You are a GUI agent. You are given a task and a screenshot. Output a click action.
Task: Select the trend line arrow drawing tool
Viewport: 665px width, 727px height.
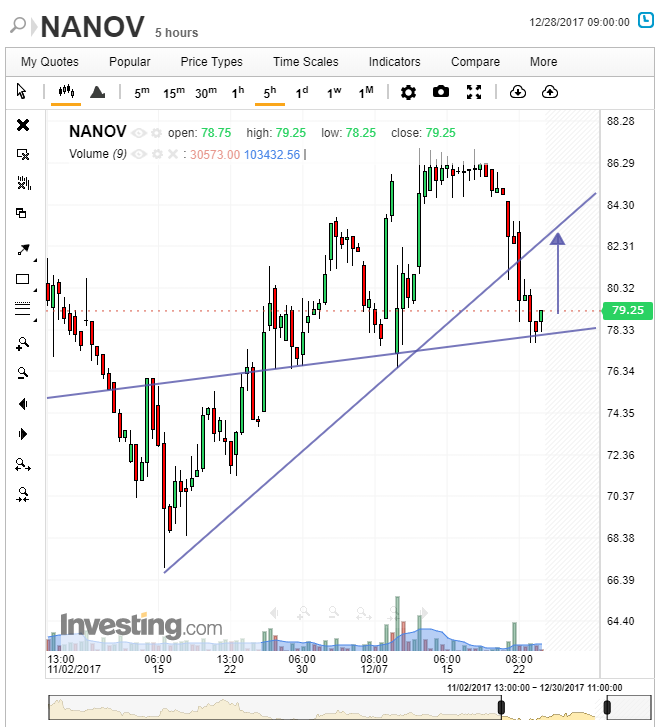(23, 250)
